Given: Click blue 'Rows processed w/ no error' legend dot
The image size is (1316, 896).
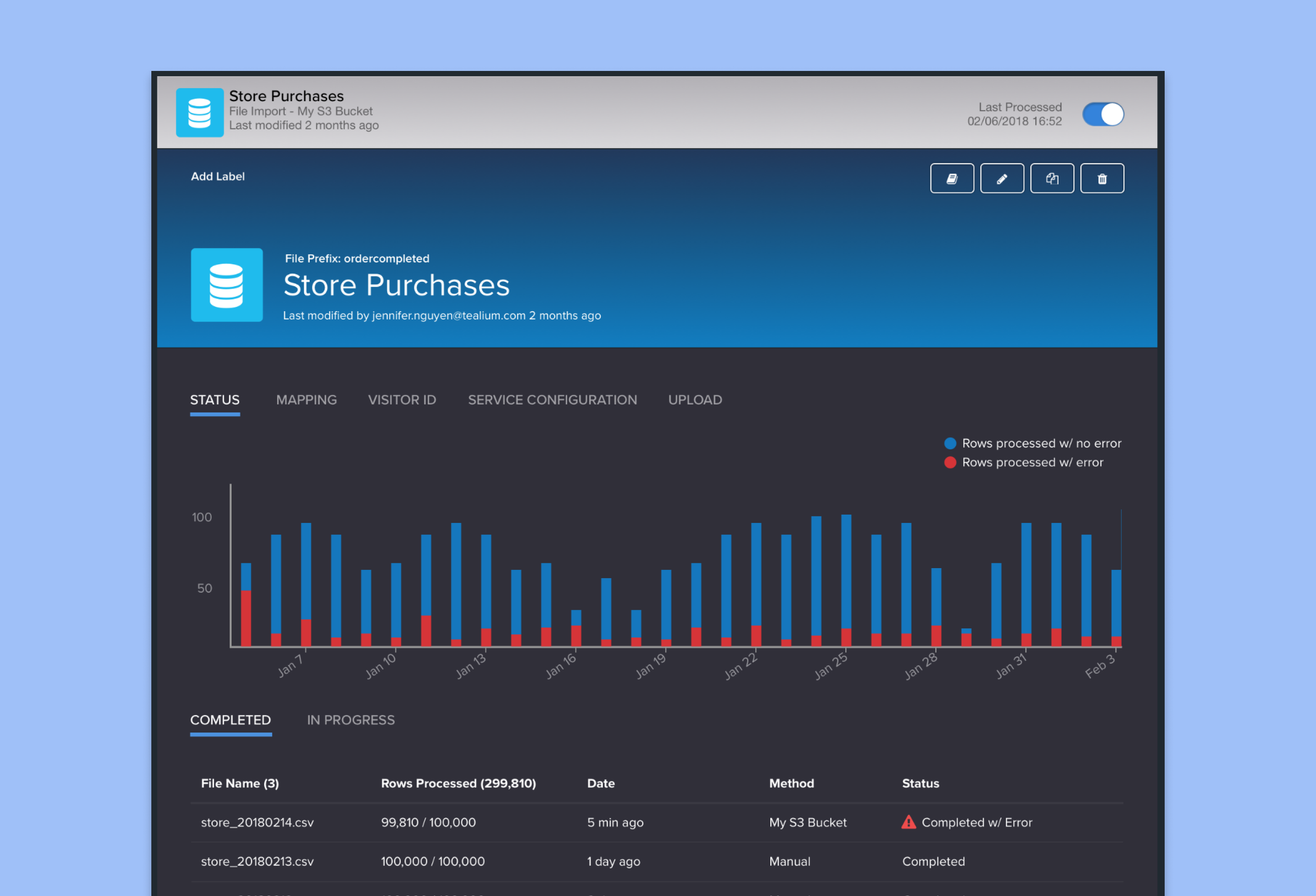Looking at the screenshot, I should (950, 443).
